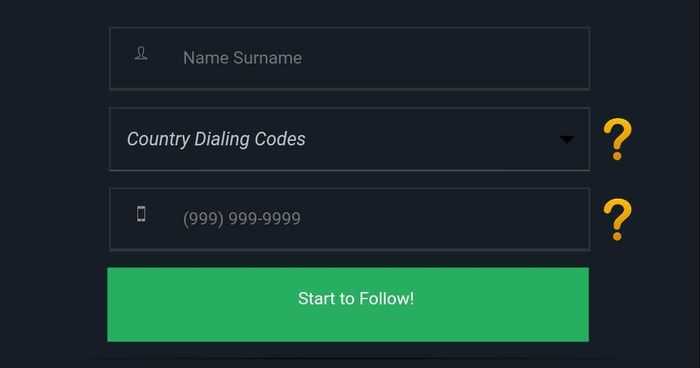The image size is (700, 368).
Task: Click the black dropdown arrow triangle
Action: (x=567, y=140)
